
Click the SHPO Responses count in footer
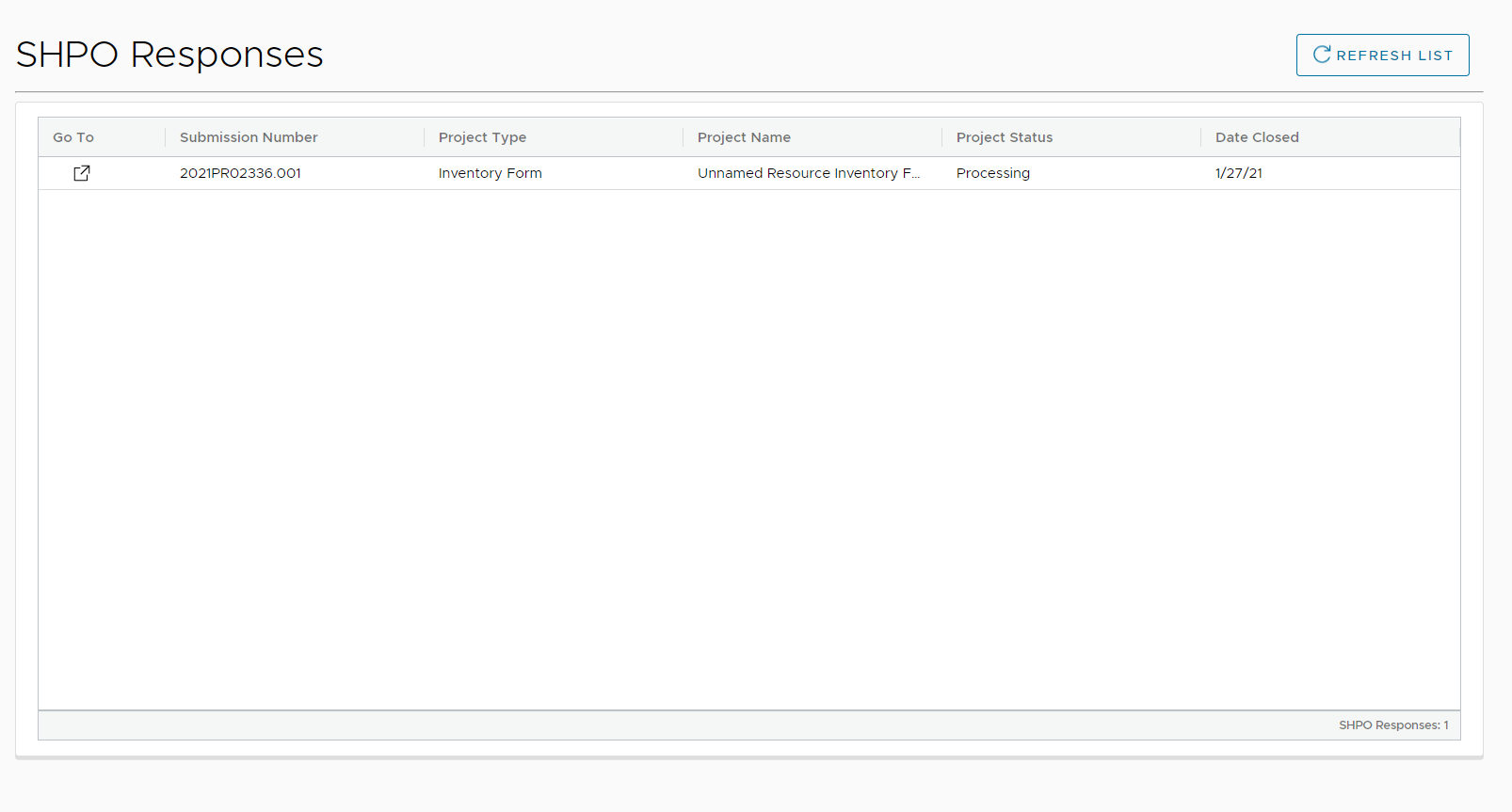[x=1393, y=725]
